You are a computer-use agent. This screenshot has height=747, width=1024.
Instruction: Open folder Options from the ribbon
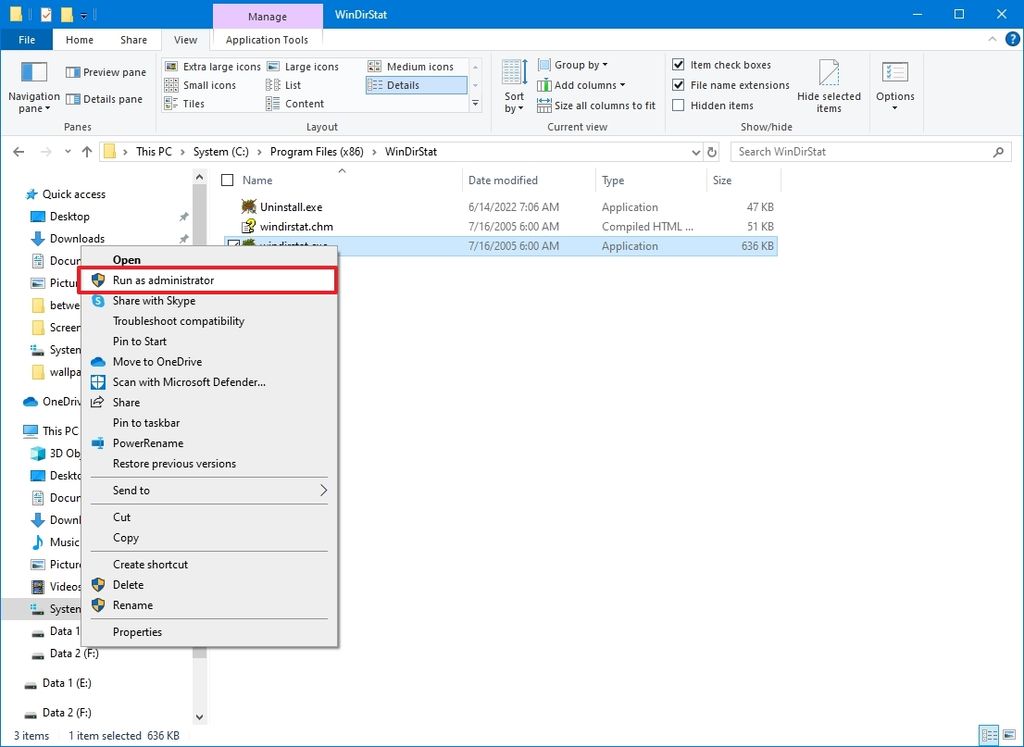895,85
